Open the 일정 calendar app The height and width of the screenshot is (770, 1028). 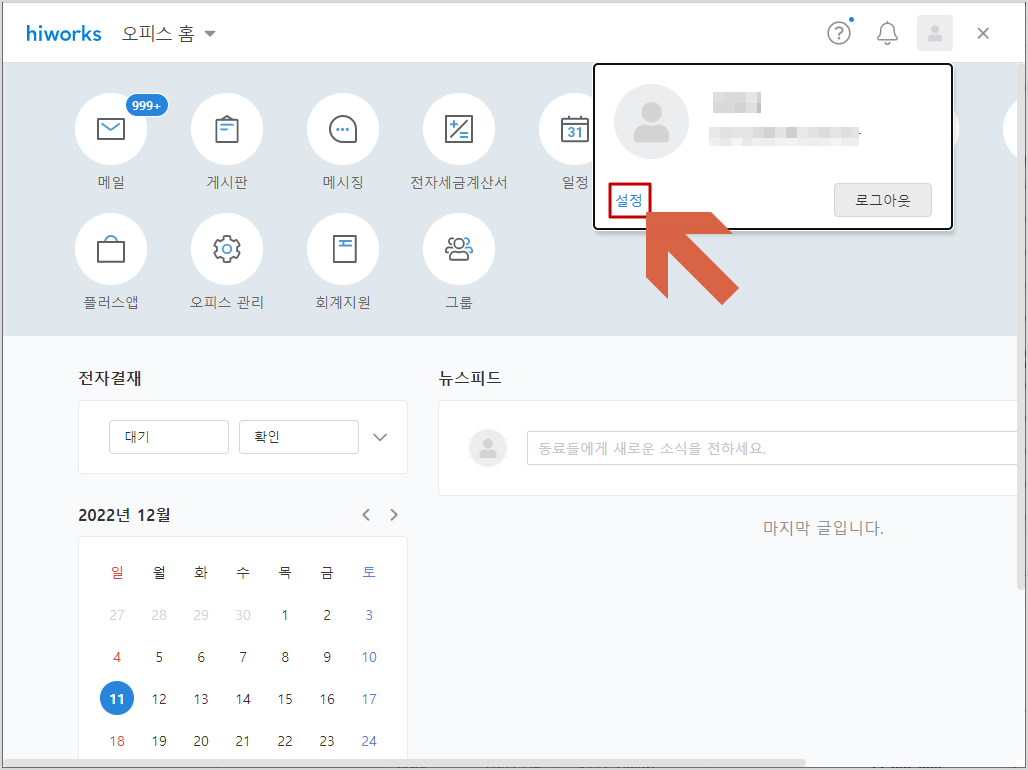click(x=575, y=128)
